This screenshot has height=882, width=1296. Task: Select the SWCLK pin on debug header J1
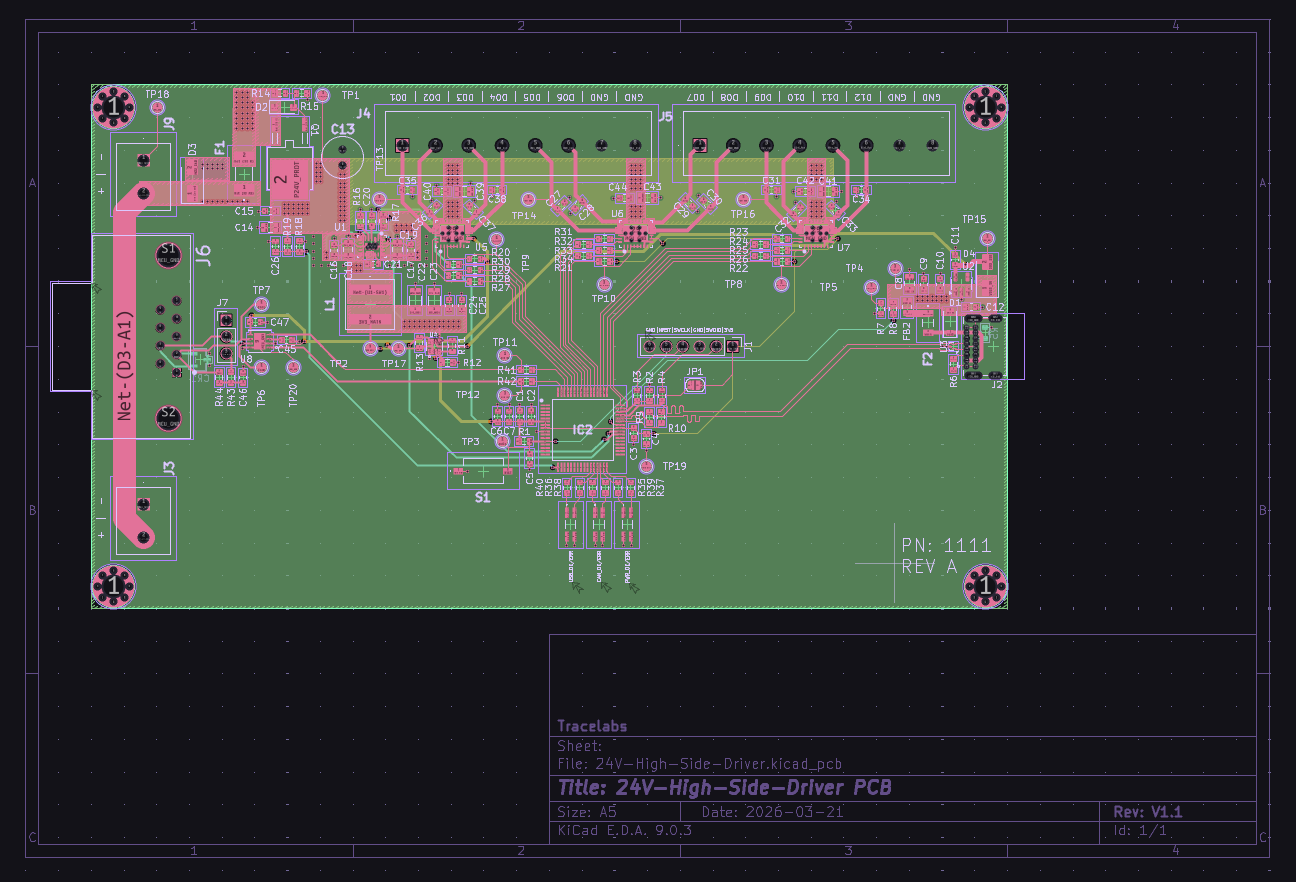(683, 346)
